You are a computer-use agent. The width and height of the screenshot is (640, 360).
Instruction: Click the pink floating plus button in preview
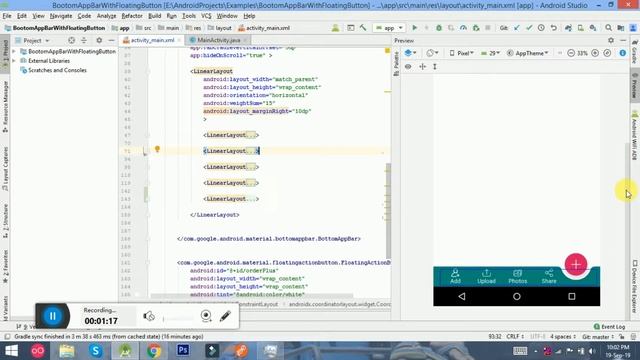(x=576, y=264)
